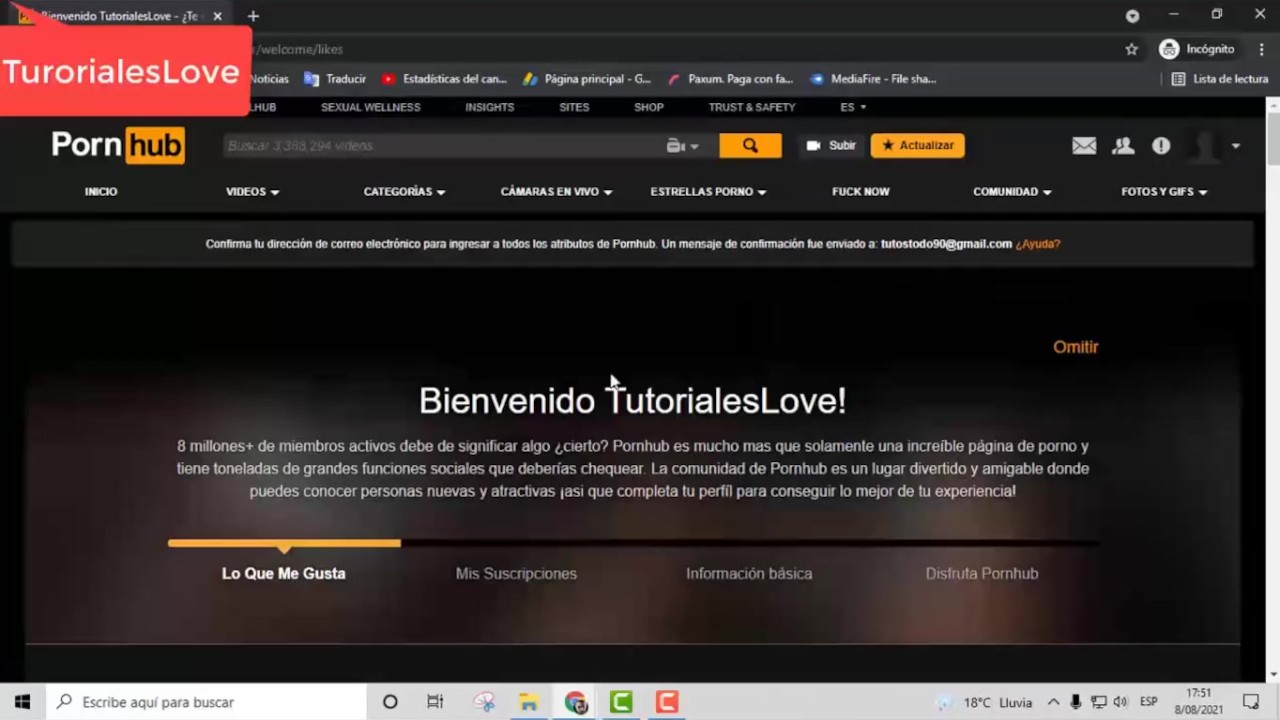Click the notifications alert icon
The image size is (1280, 720).
click(x=1161, y=146)
